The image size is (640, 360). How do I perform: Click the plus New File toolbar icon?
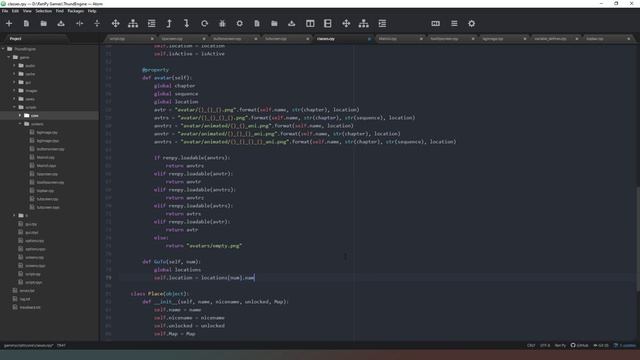pos(9,24)
